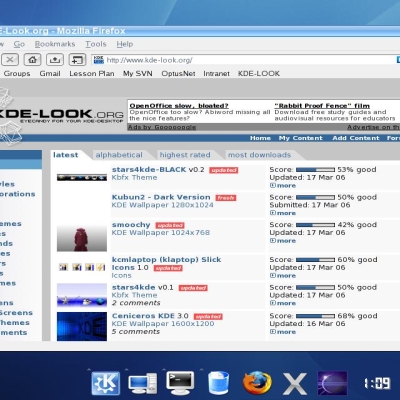Expand more for the 42% good entry
Image resolution: width=400 pixels, height=400 pixels.
(x=283, y=241)
